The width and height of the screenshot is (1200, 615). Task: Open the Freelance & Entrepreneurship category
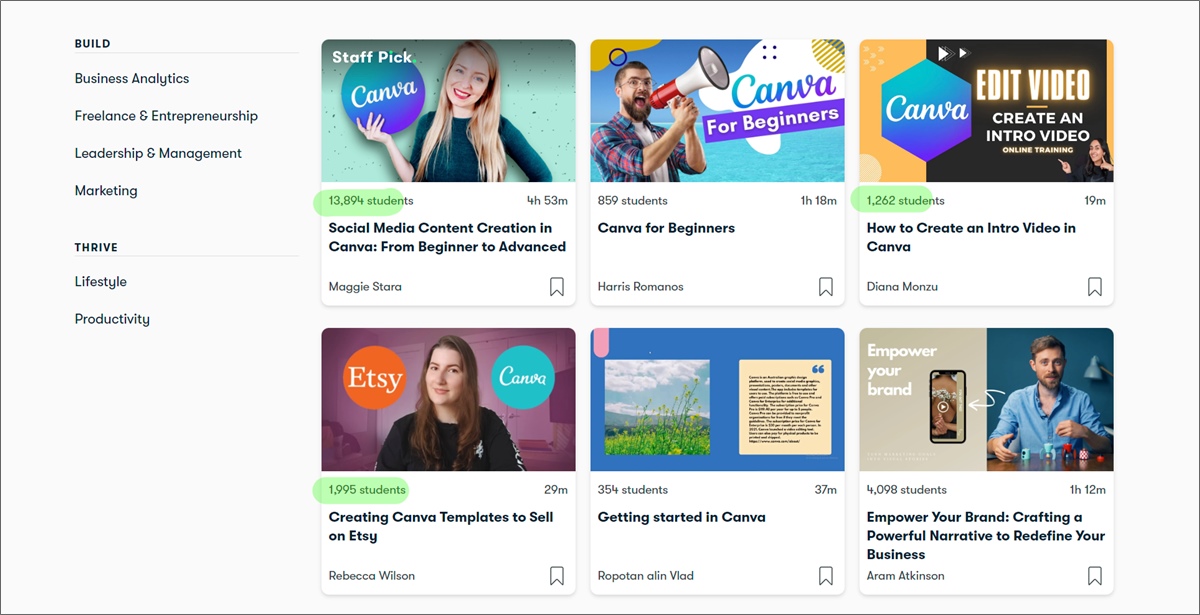[x=166, y=115]
